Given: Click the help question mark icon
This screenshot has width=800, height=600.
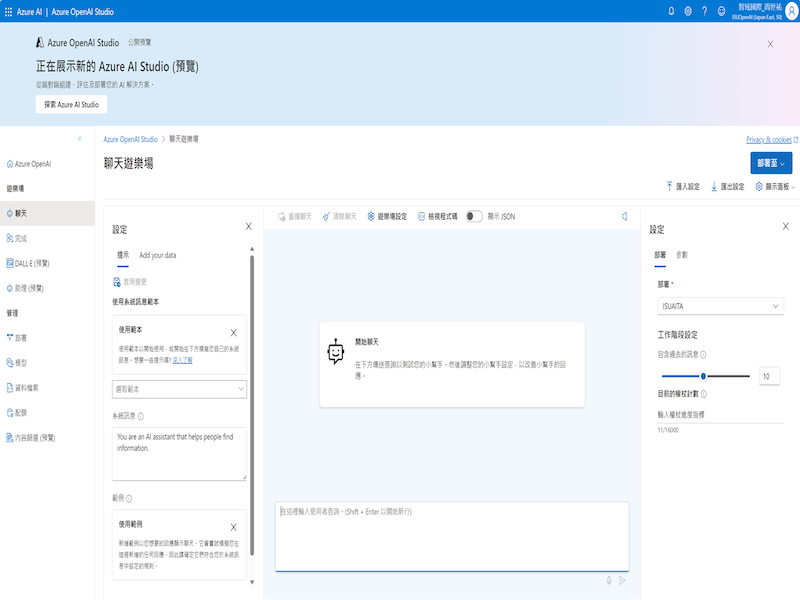Looking at the screenshot, I should (705, 11).
